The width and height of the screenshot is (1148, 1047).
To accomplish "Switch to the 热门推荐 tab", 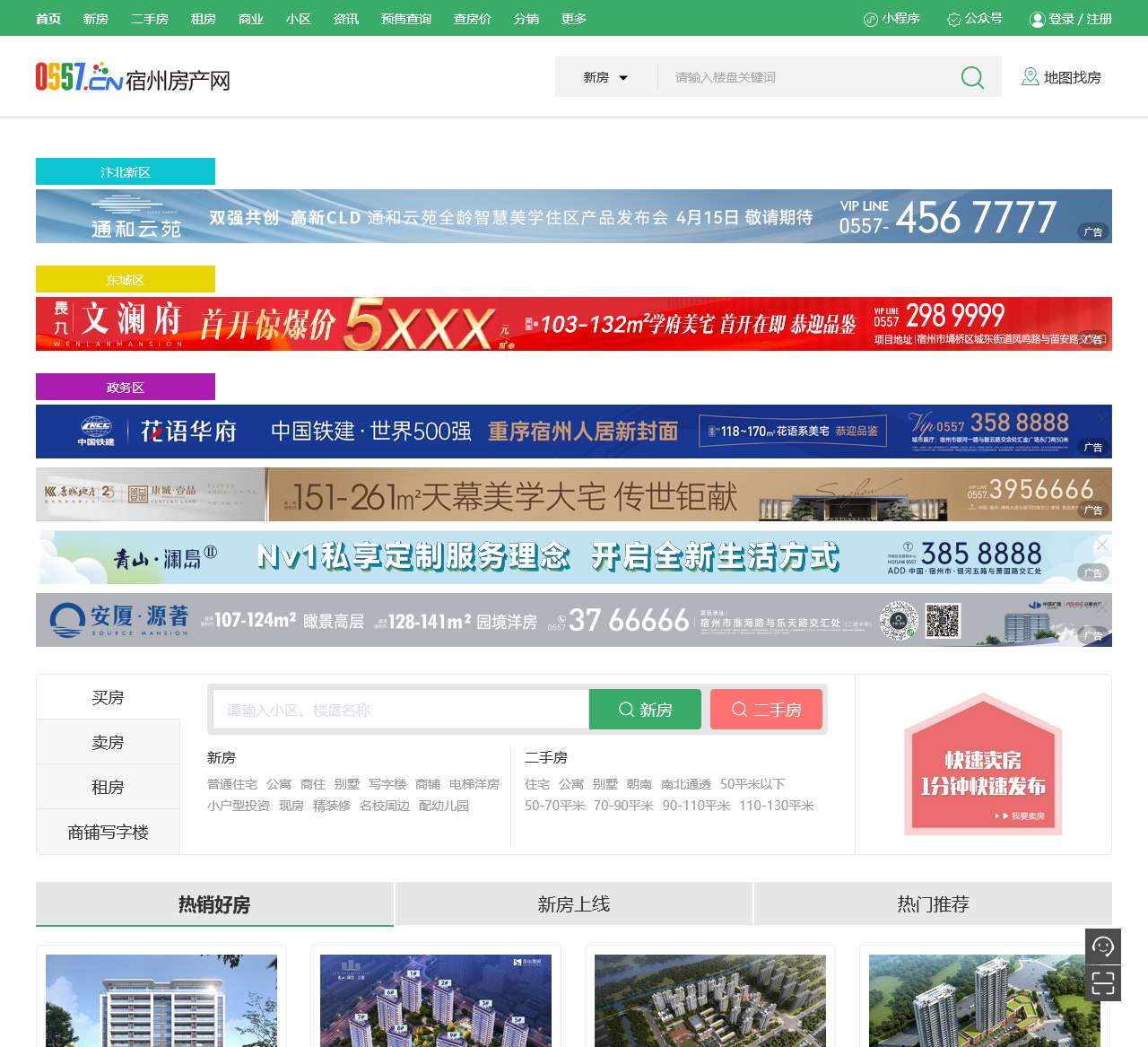I will coord(933,904).
